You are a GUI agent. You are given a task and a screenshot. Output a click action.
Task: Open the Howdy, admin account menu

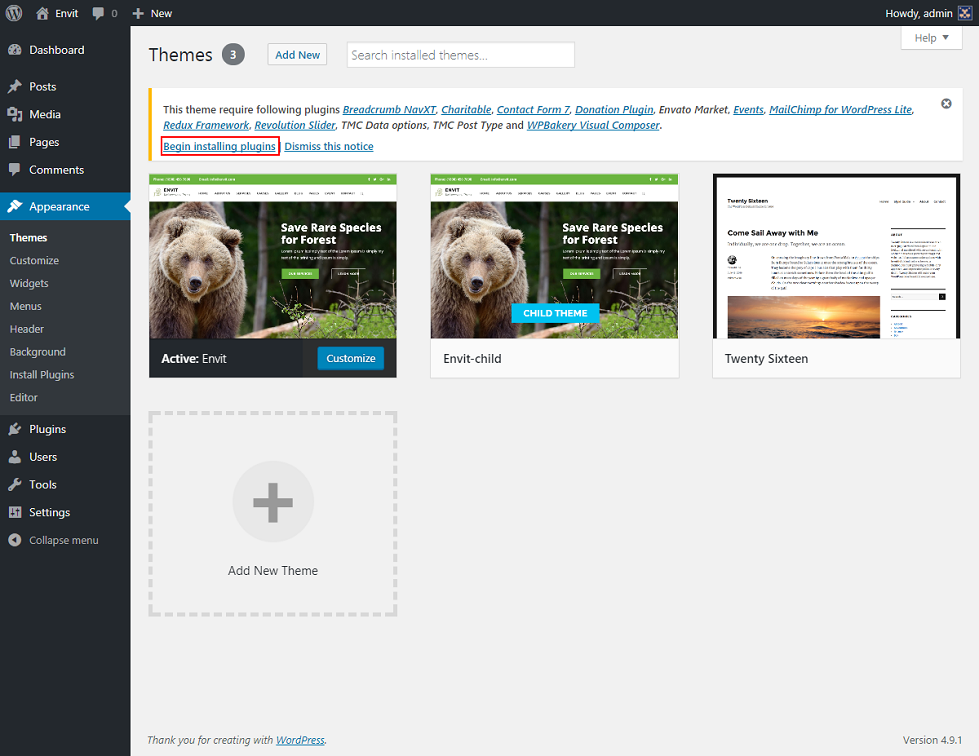tap(918, 13)
